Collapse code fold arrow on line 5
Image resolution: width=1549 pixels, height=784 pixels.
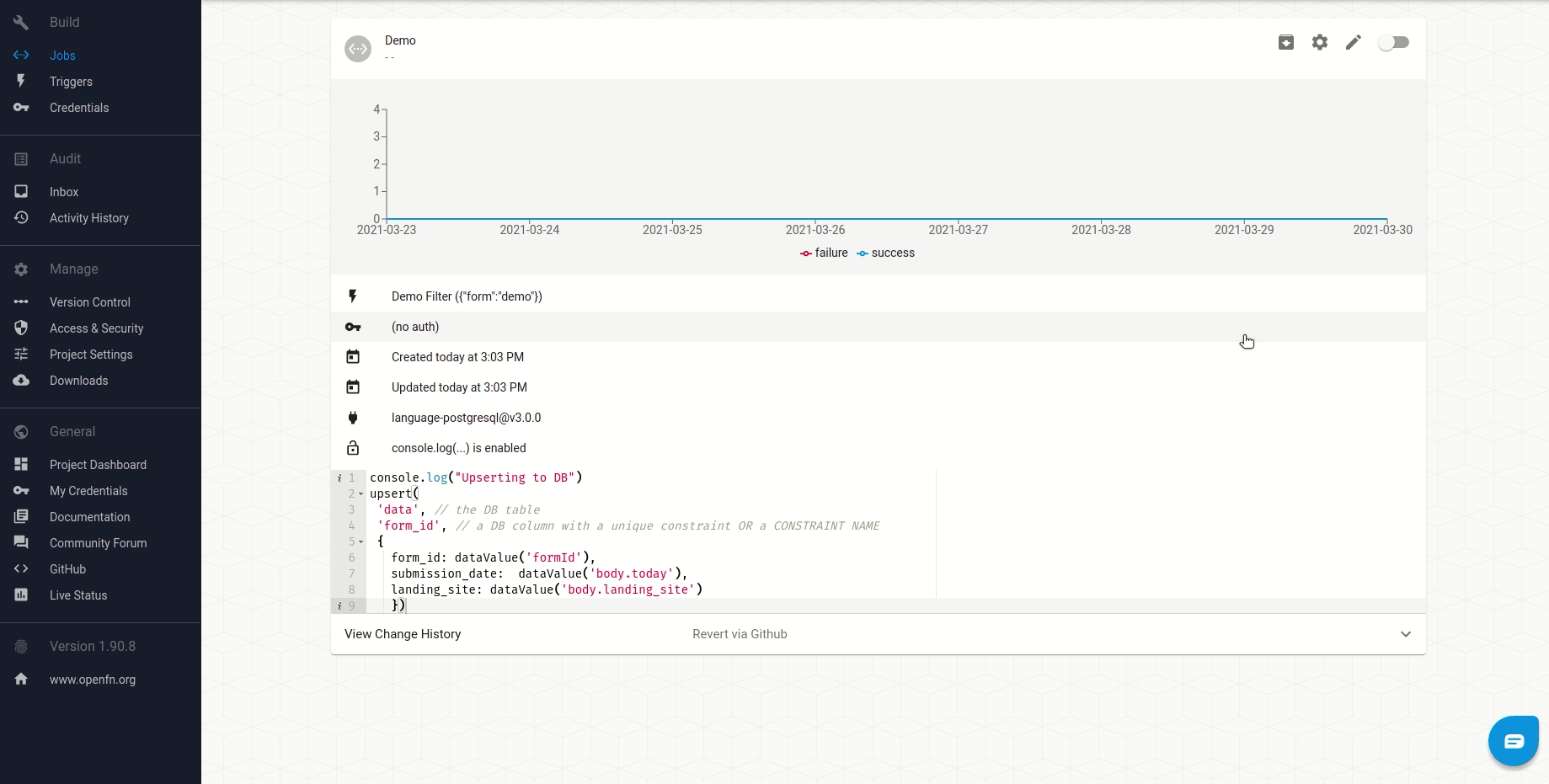point(361,542)
